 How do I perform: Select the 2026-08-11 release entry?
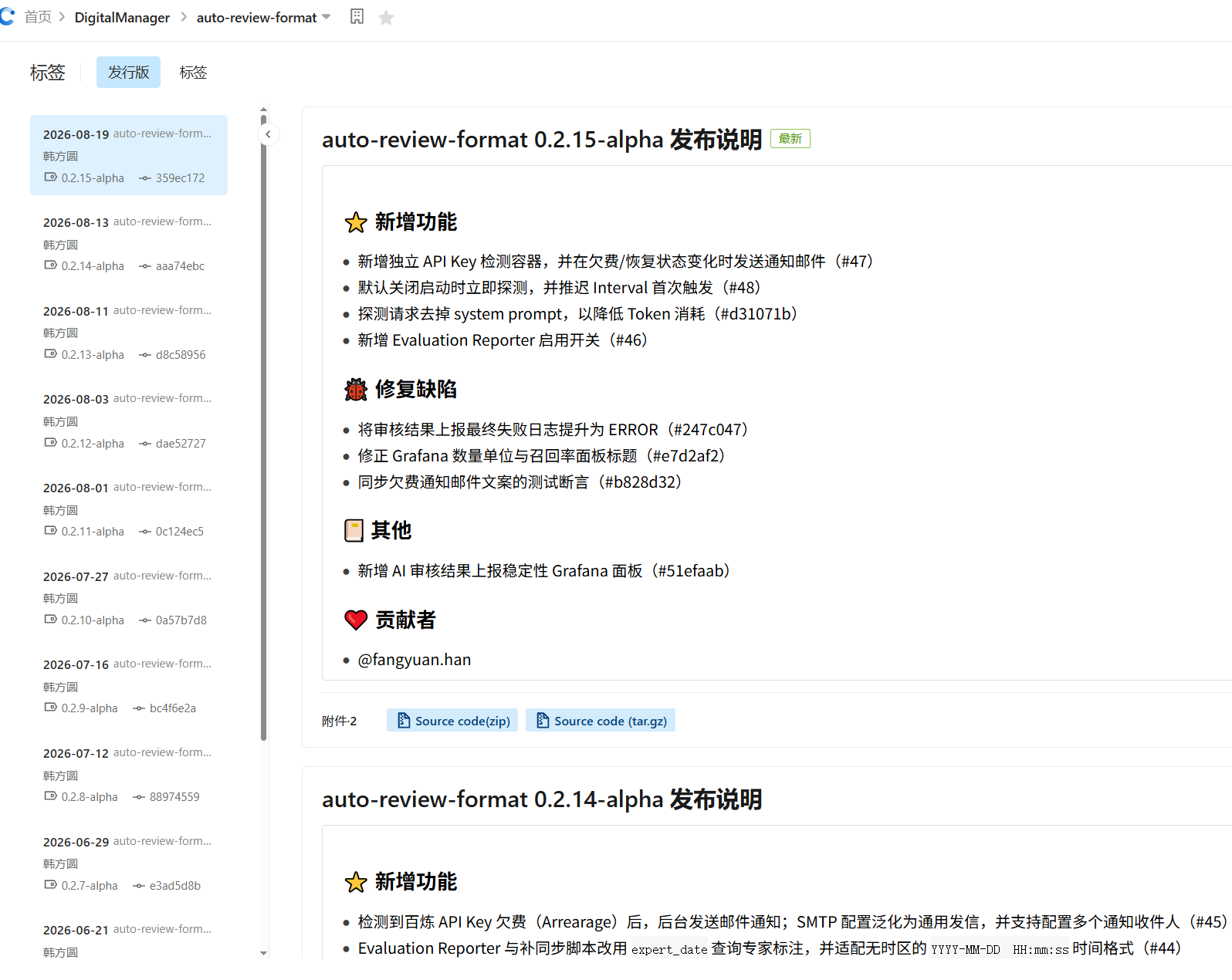tap(129, 332)
